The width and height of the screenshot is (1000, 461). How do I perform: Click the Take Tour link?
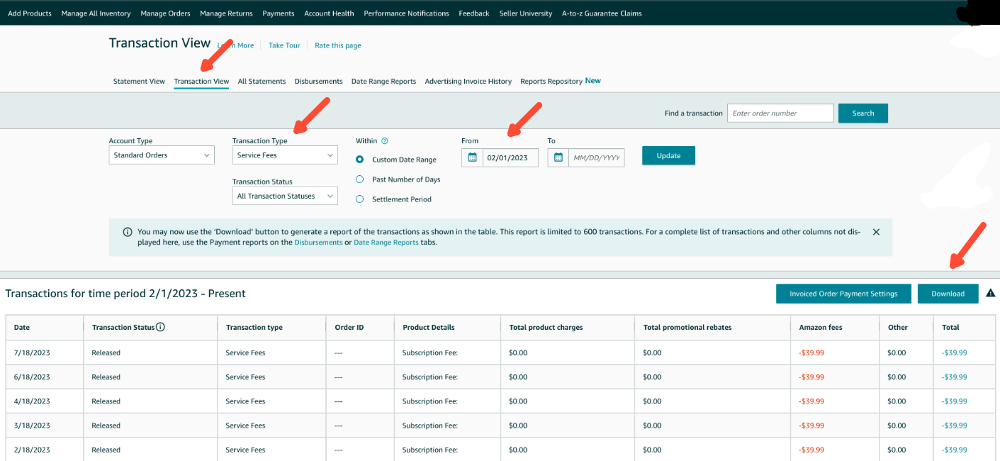[x=284, y=45]
